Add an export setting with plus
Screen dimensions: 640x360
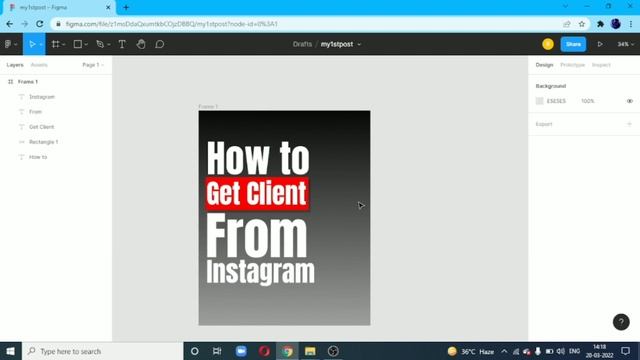(629, 124)
